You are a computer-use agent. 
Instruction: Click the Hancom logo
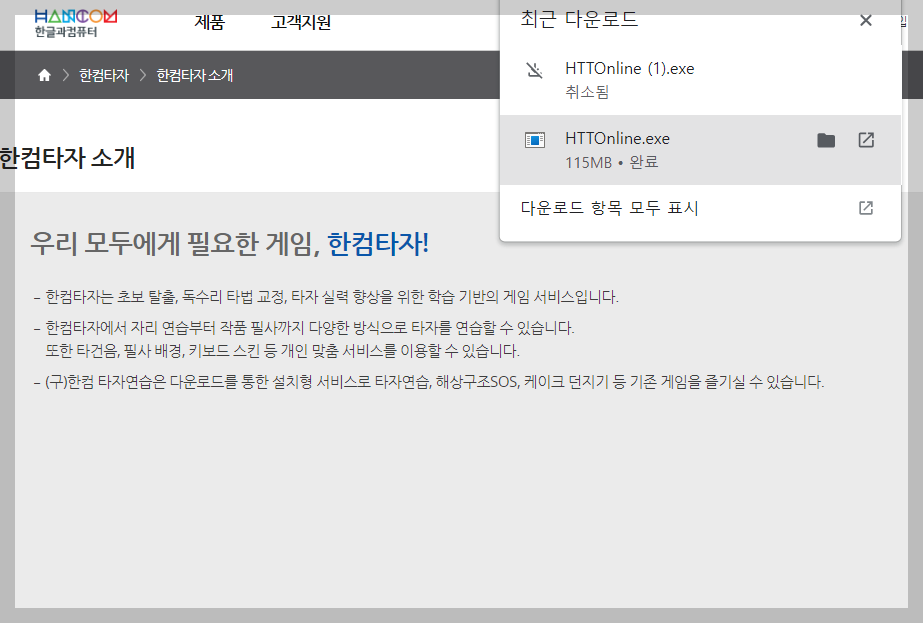(75, 24)
